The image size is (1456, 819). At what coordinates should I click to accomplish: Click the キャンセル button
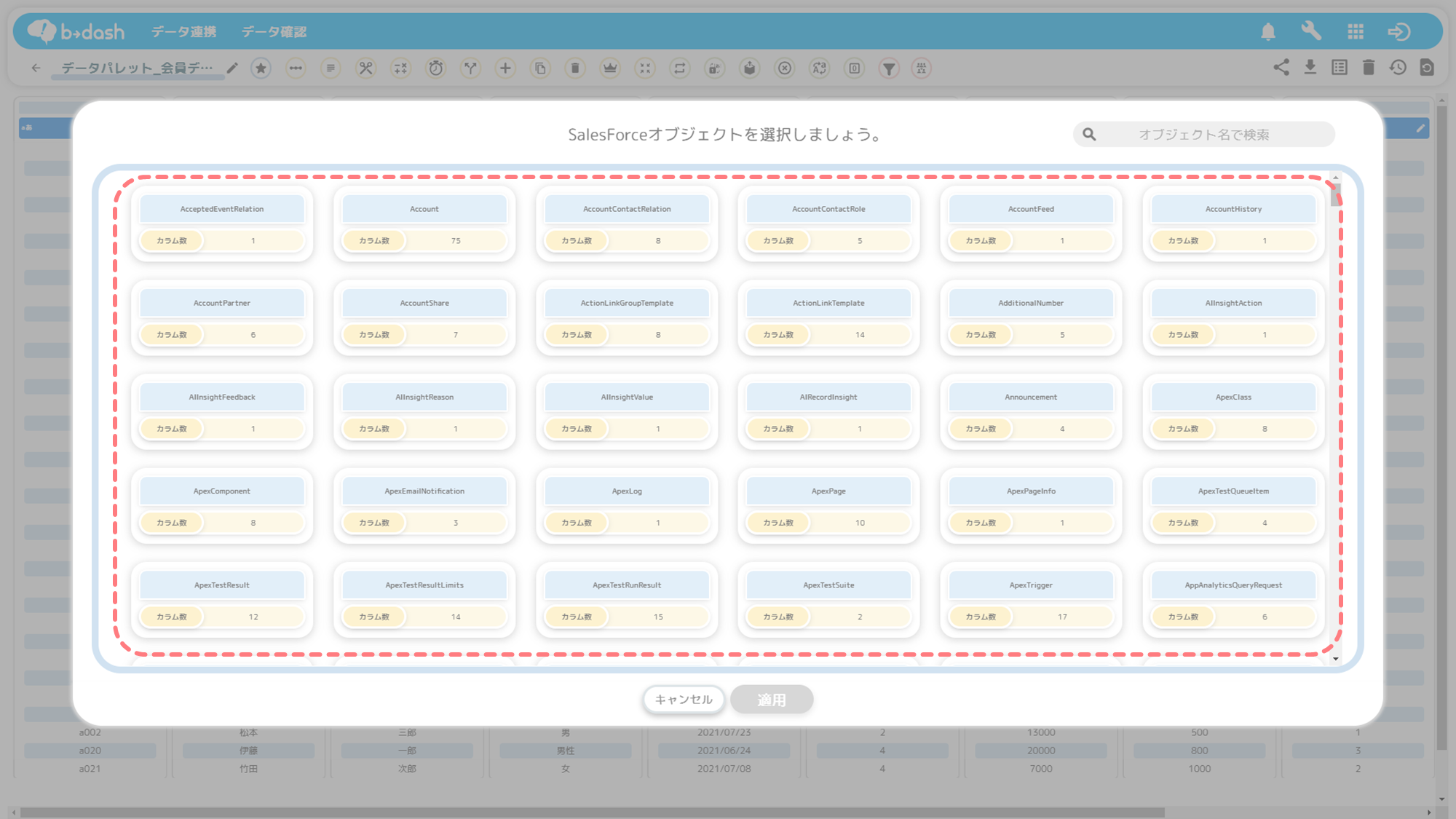tap(684, 700)
